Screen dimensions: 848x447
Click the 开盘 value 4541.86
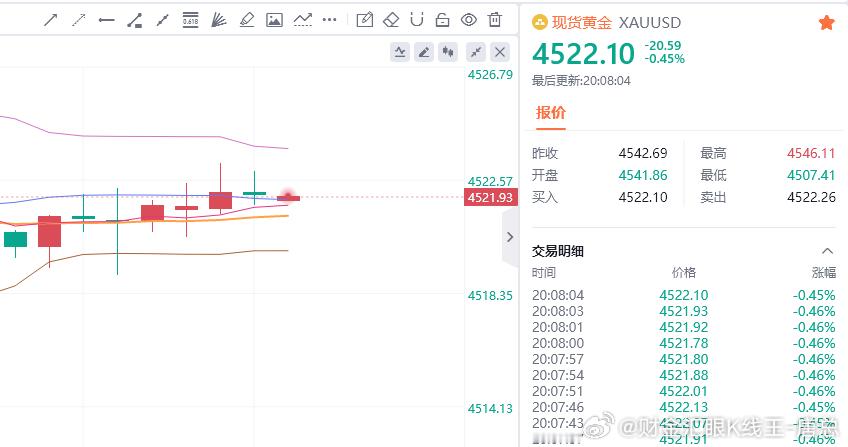coord(643,175)
